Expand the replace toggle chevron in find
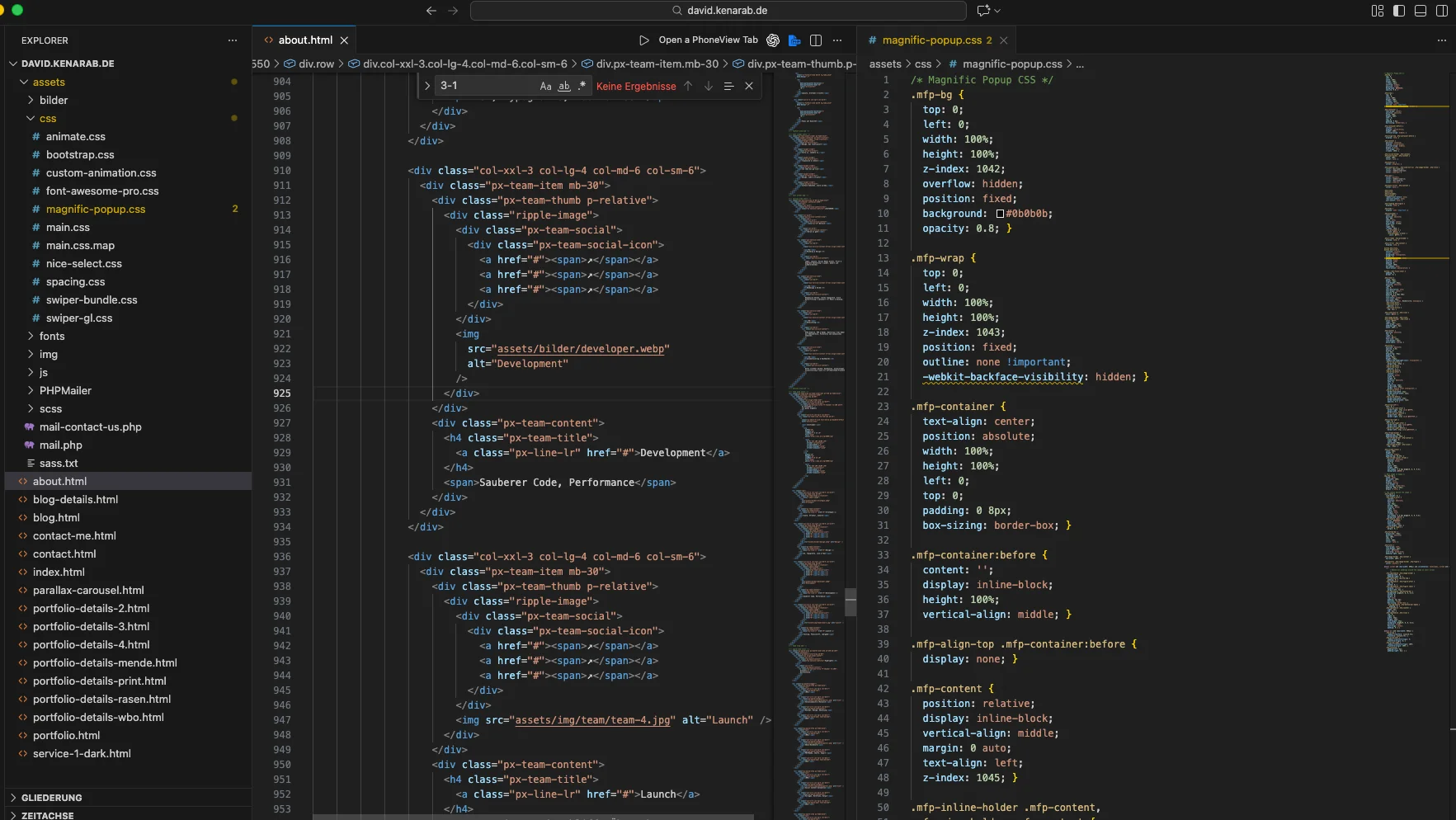The image size is (1456, 820). 427,86
